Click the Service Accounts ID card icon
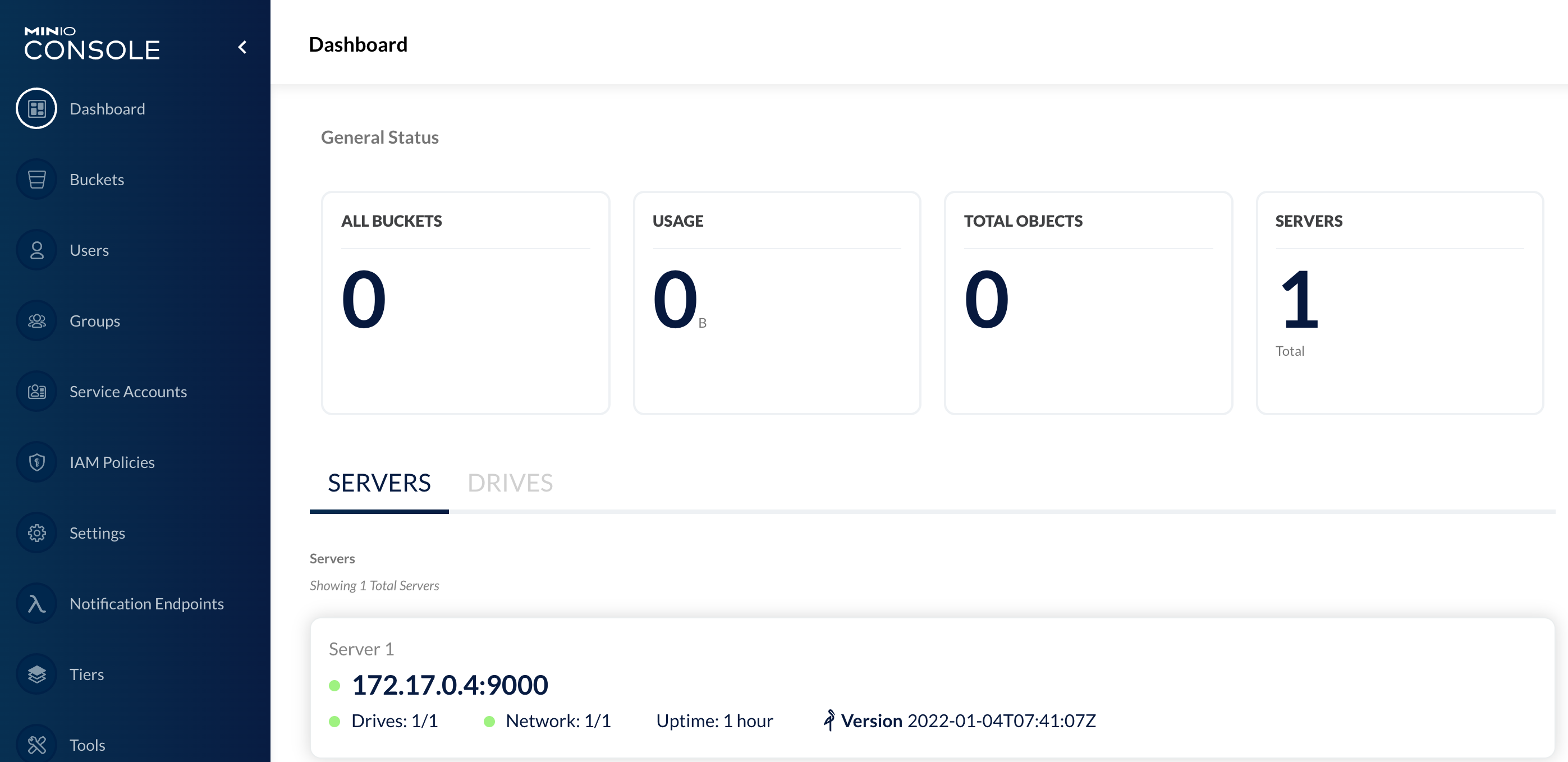This screenshot has height=762, width=1568. [x=36, y=391]
